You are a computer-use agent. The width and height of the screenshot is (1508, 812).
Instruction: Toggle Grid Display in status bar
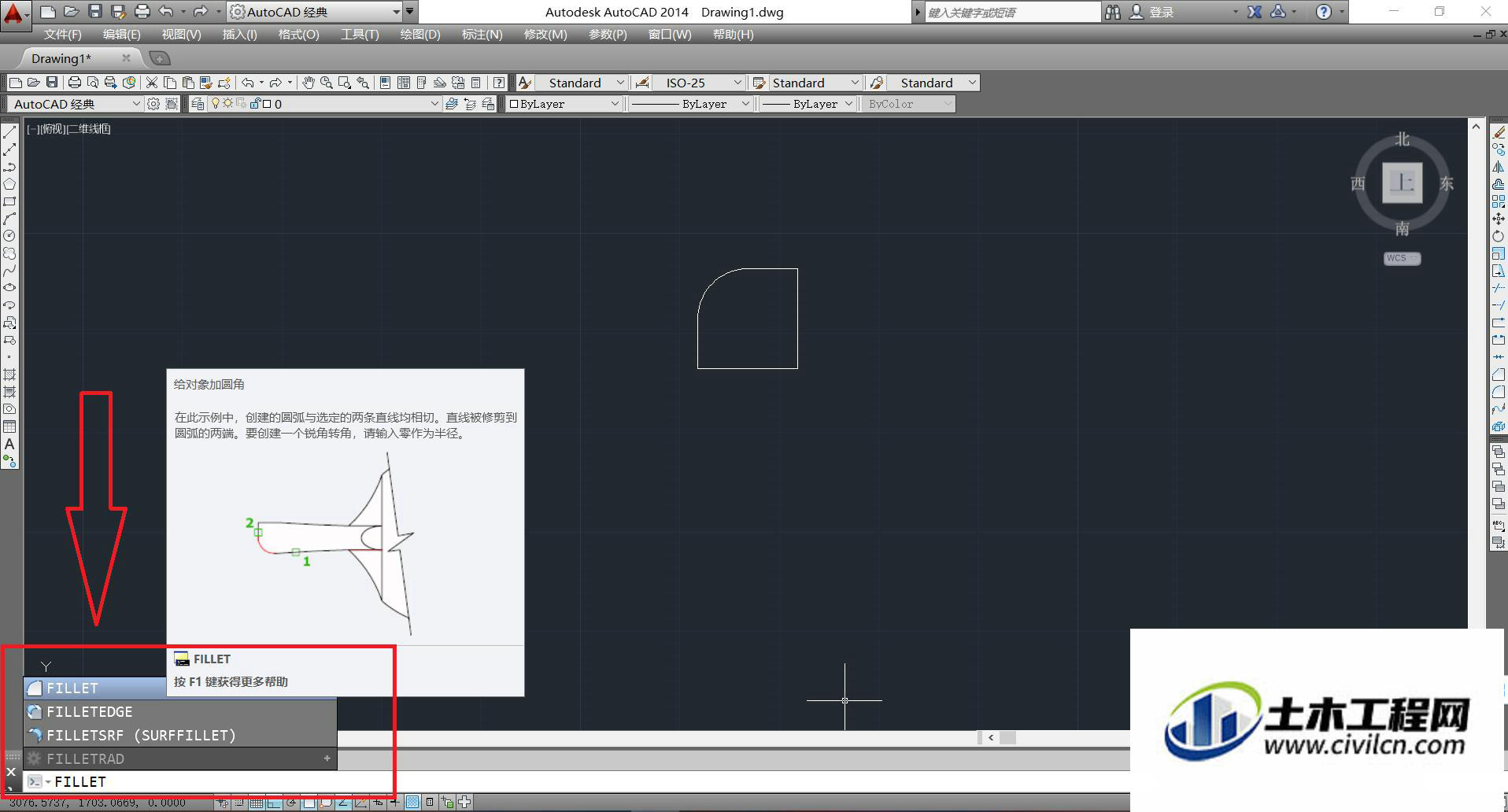tap(256, 803)
